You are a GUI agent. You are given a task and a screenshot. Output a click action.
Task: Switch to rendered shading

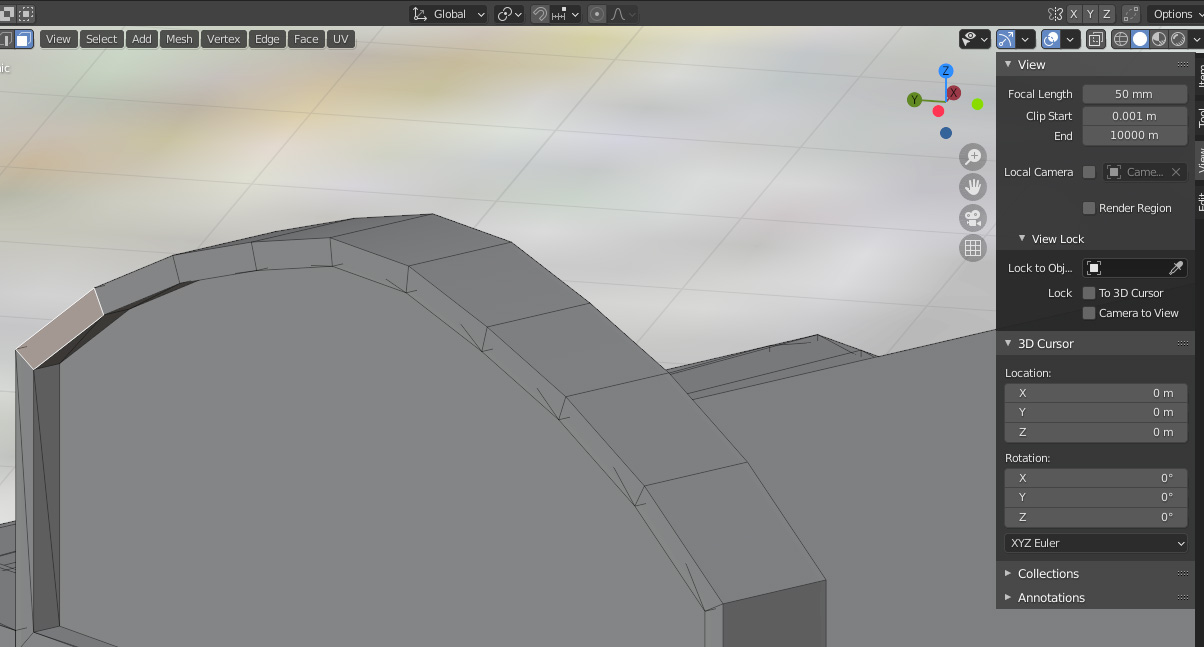[x=1178, y=39]
